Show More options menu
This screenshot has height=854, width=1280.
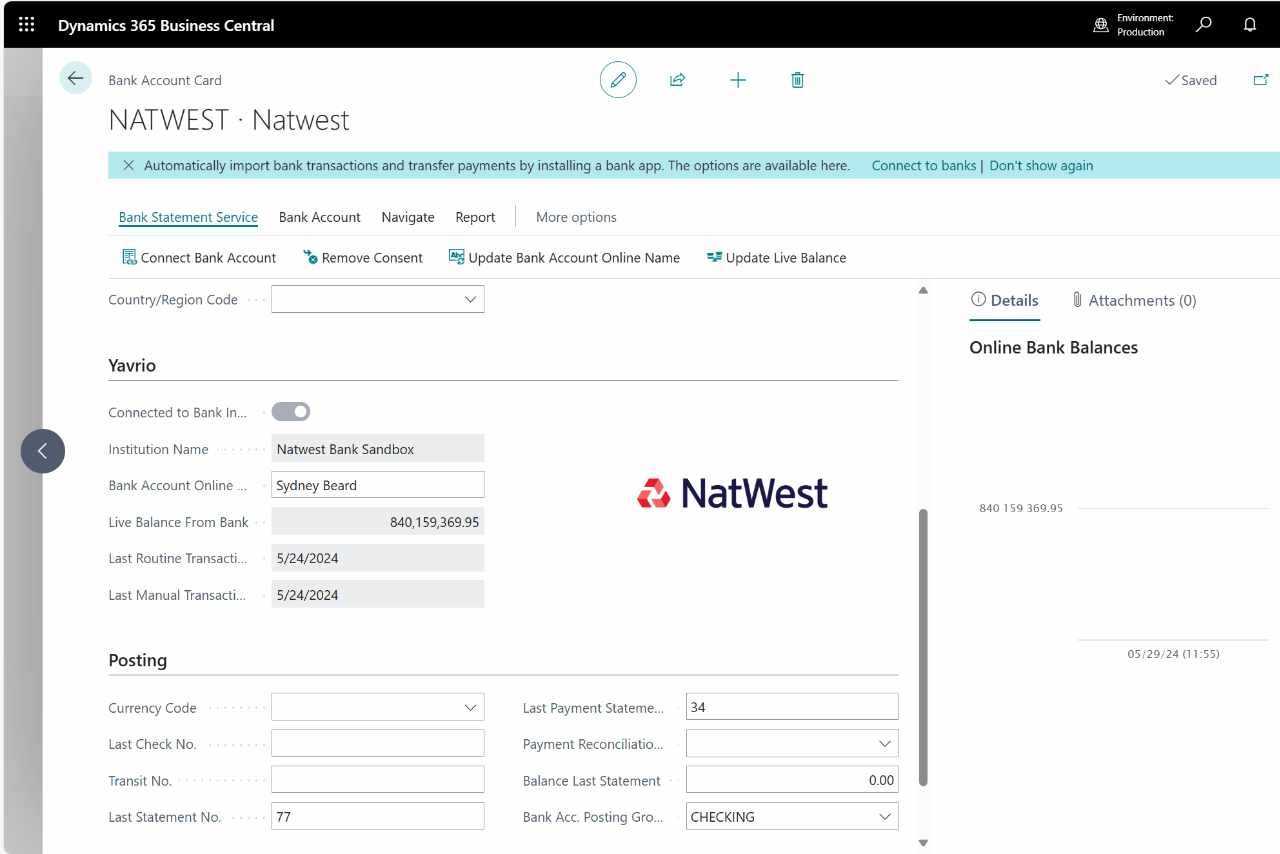(x=576, y=217)
